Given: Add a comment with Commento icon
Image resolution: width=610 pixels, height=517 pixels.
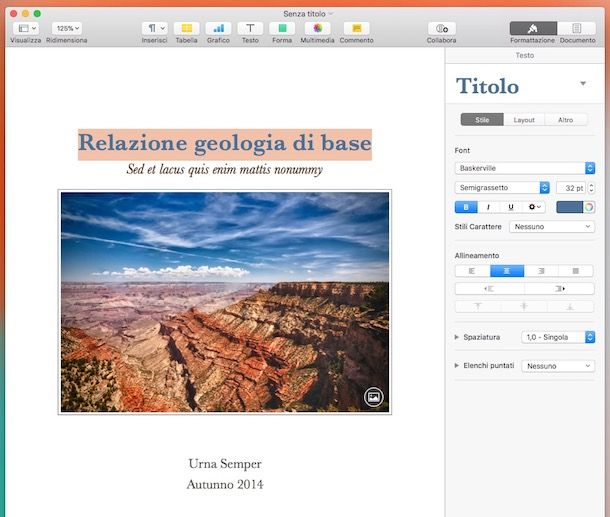Looking at the screenshot, I should [x=356, y=28].
